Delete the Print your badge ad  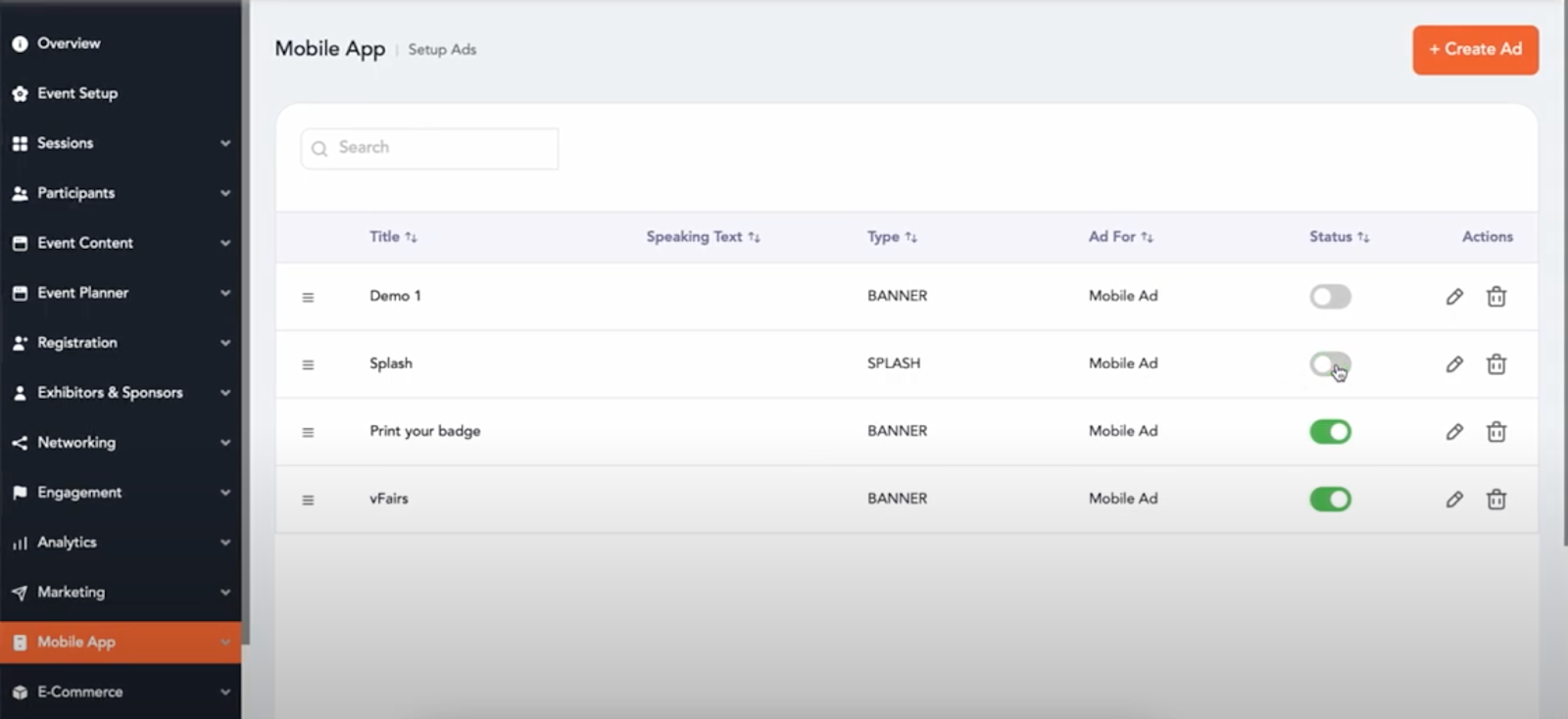pos(1496,432)
